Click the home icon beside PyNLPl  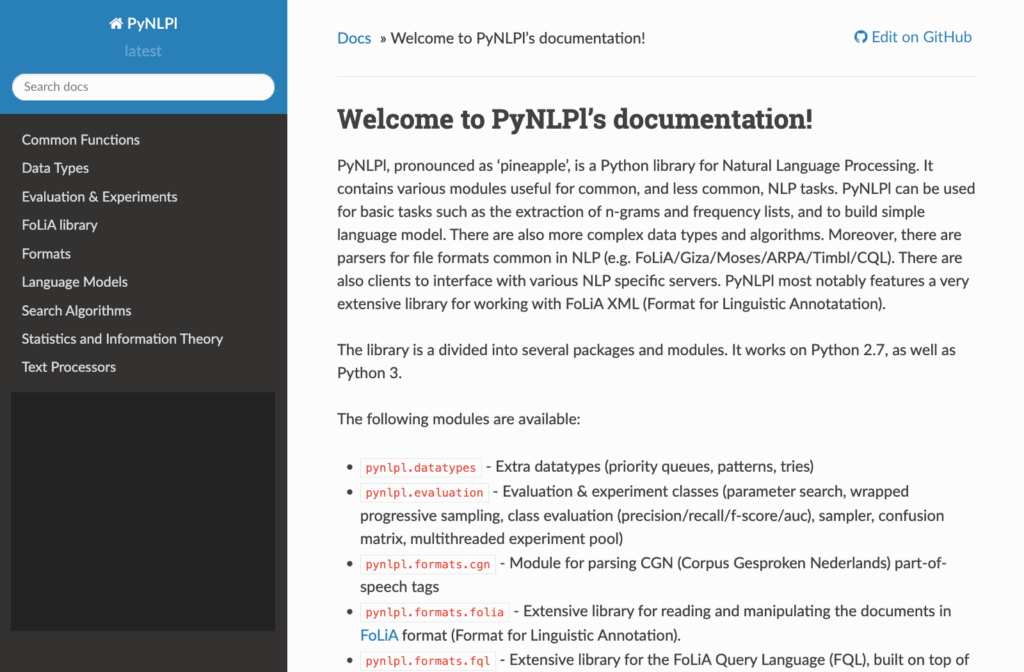pos(116,24)
